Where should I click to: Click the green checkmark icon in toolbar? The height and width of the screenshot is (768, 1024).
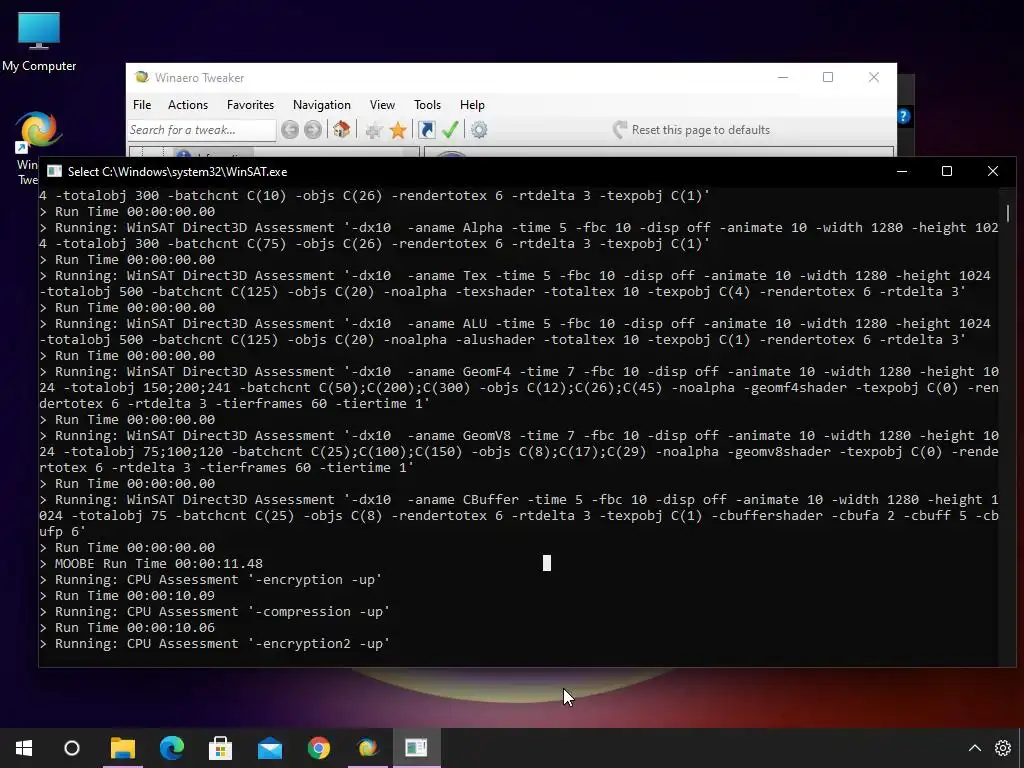coord(450,129)
